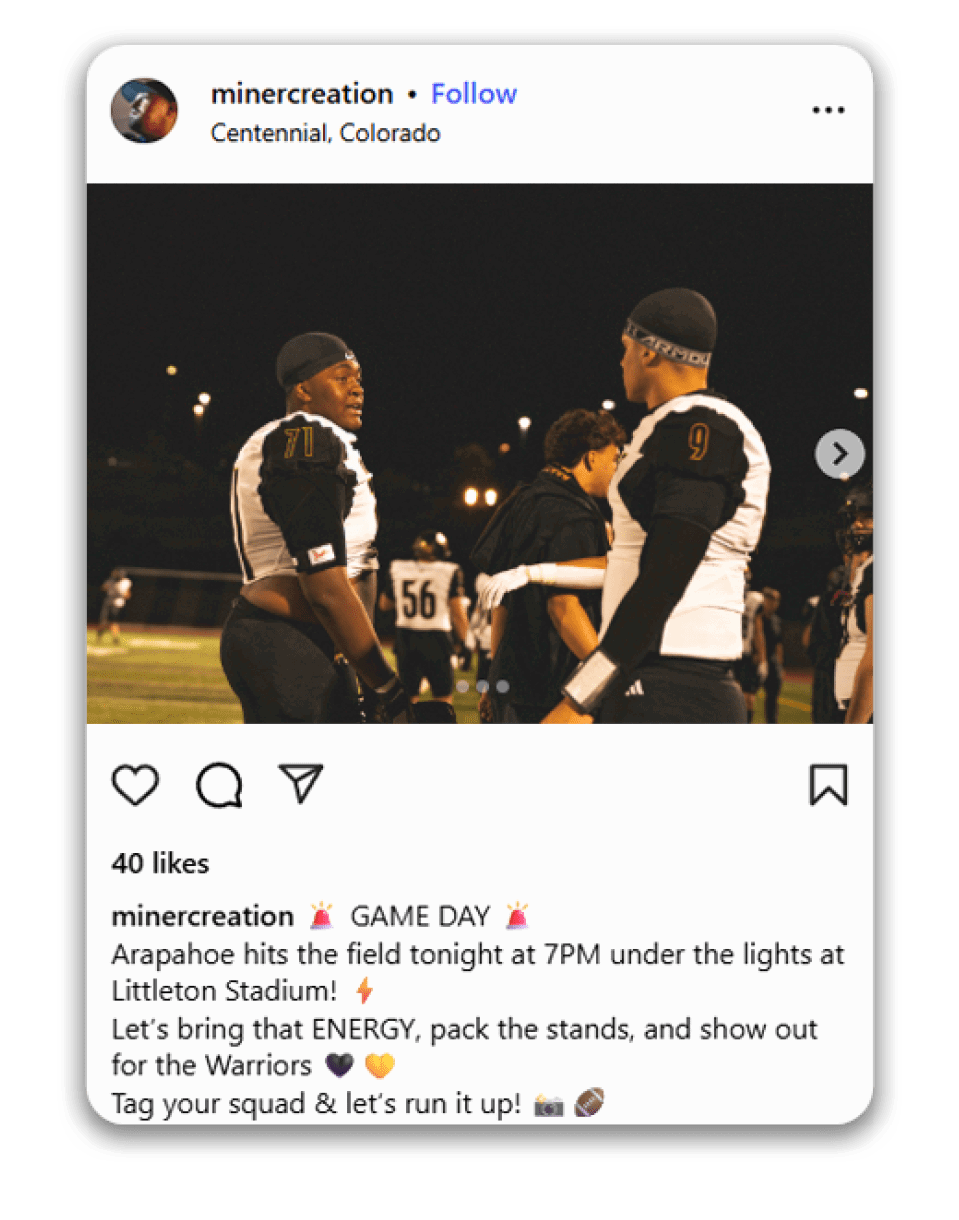Open the minercreation profile picture
Screen dimensions: 959x1220
[x=144, y=111]
